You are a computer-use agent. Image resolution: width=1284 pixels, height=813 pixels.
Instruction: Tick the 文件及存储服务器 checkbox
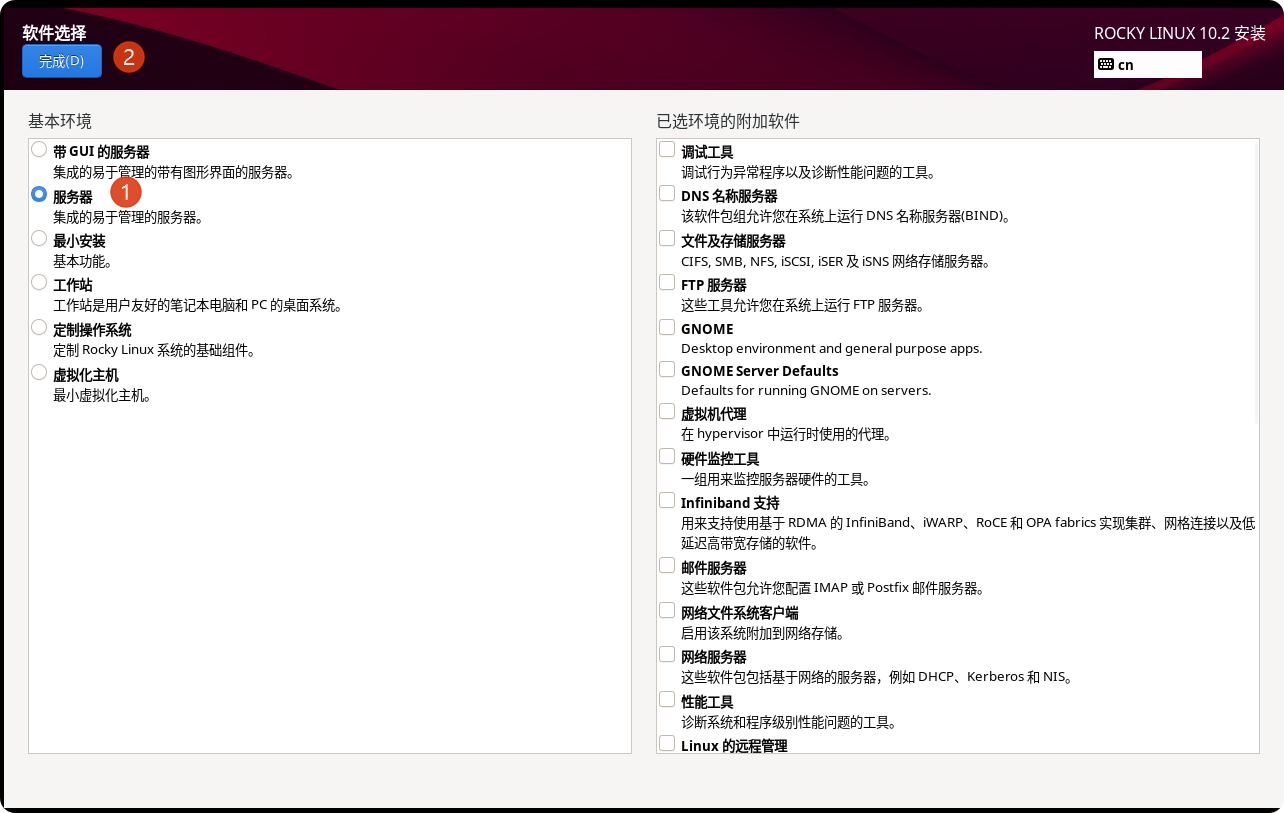click(667, 238)
